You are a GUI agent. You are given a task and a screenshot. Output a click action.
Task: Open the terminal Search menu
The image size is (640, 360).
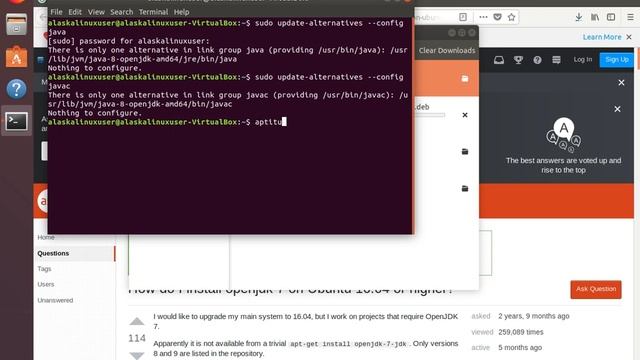[x=122, y=12]
